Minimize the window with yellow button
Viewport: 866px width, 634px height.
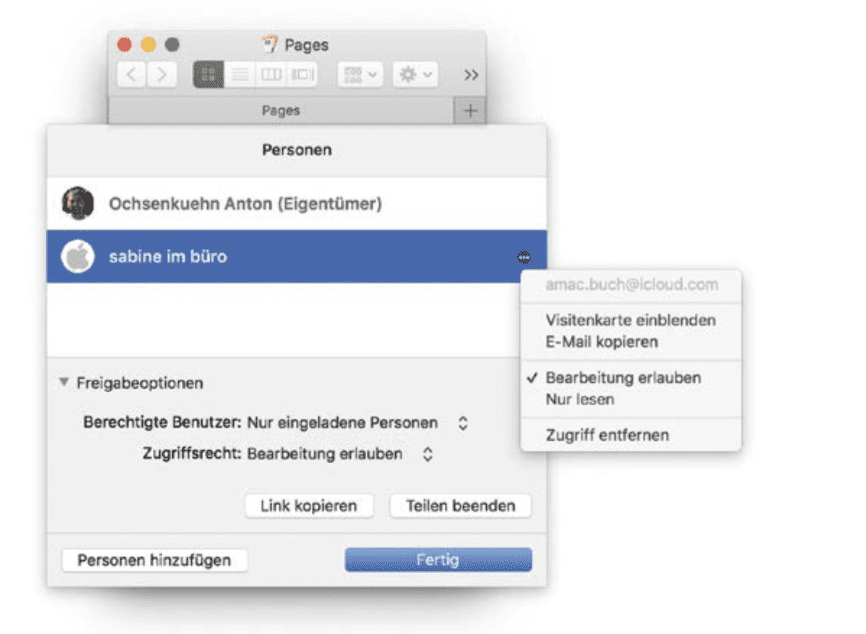148,44
